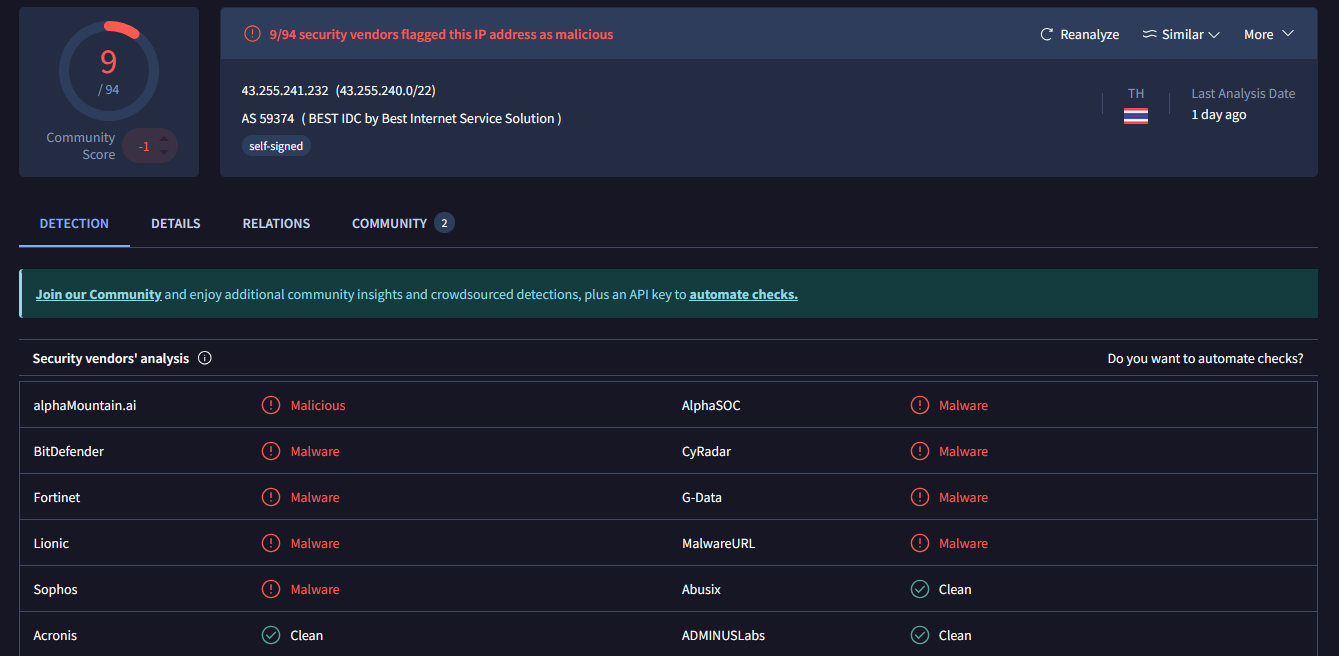Downvote the community score arrow

pyautogui.click(x=164, y=153)
